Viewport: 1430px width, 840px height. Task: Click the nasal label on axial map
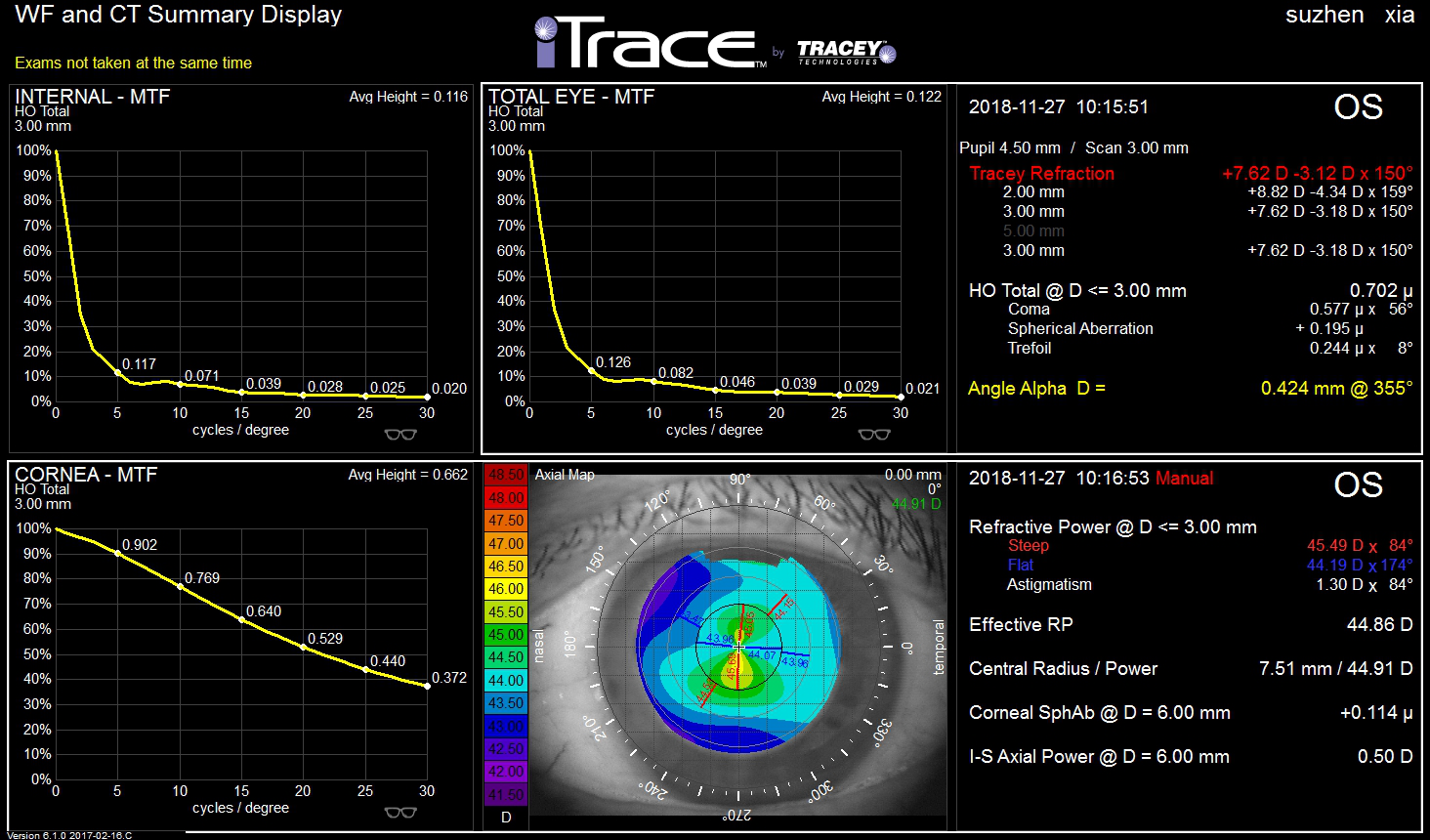tap(538, 646)
